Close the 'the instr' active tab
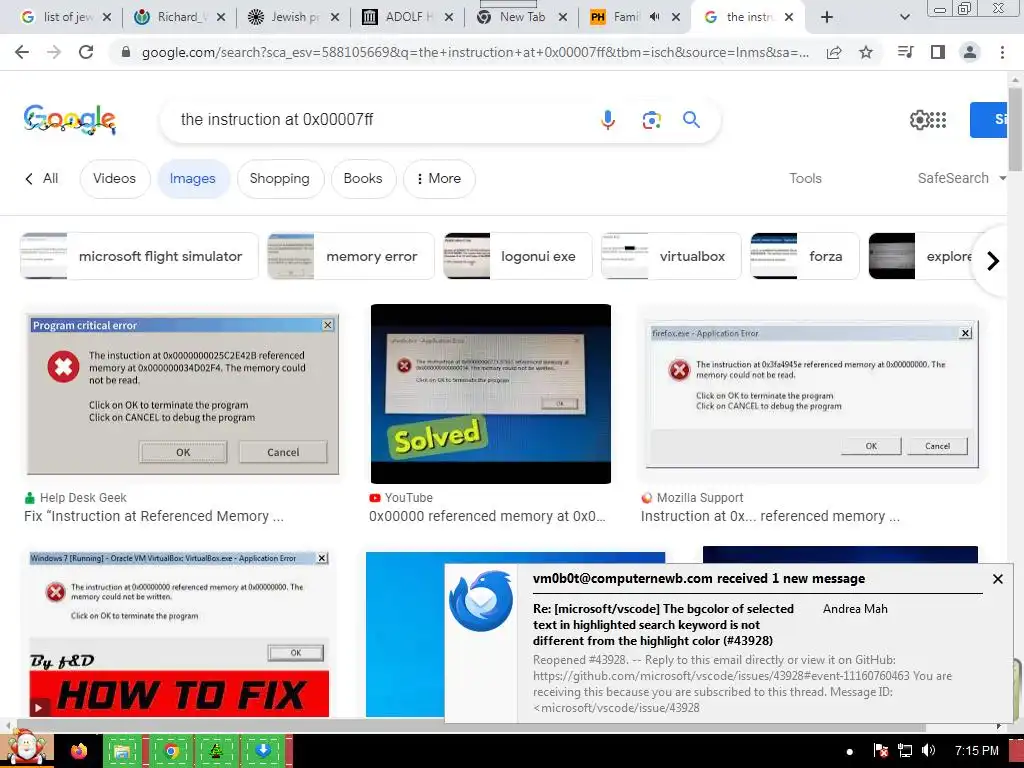The image size is (1024, 768). tap(789, 17)
